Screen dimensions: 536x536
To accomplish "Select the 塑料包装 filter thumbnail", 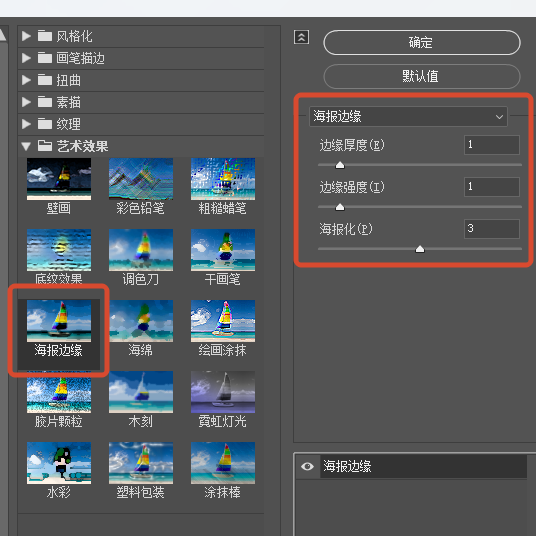I will click(x=141, y=463).
